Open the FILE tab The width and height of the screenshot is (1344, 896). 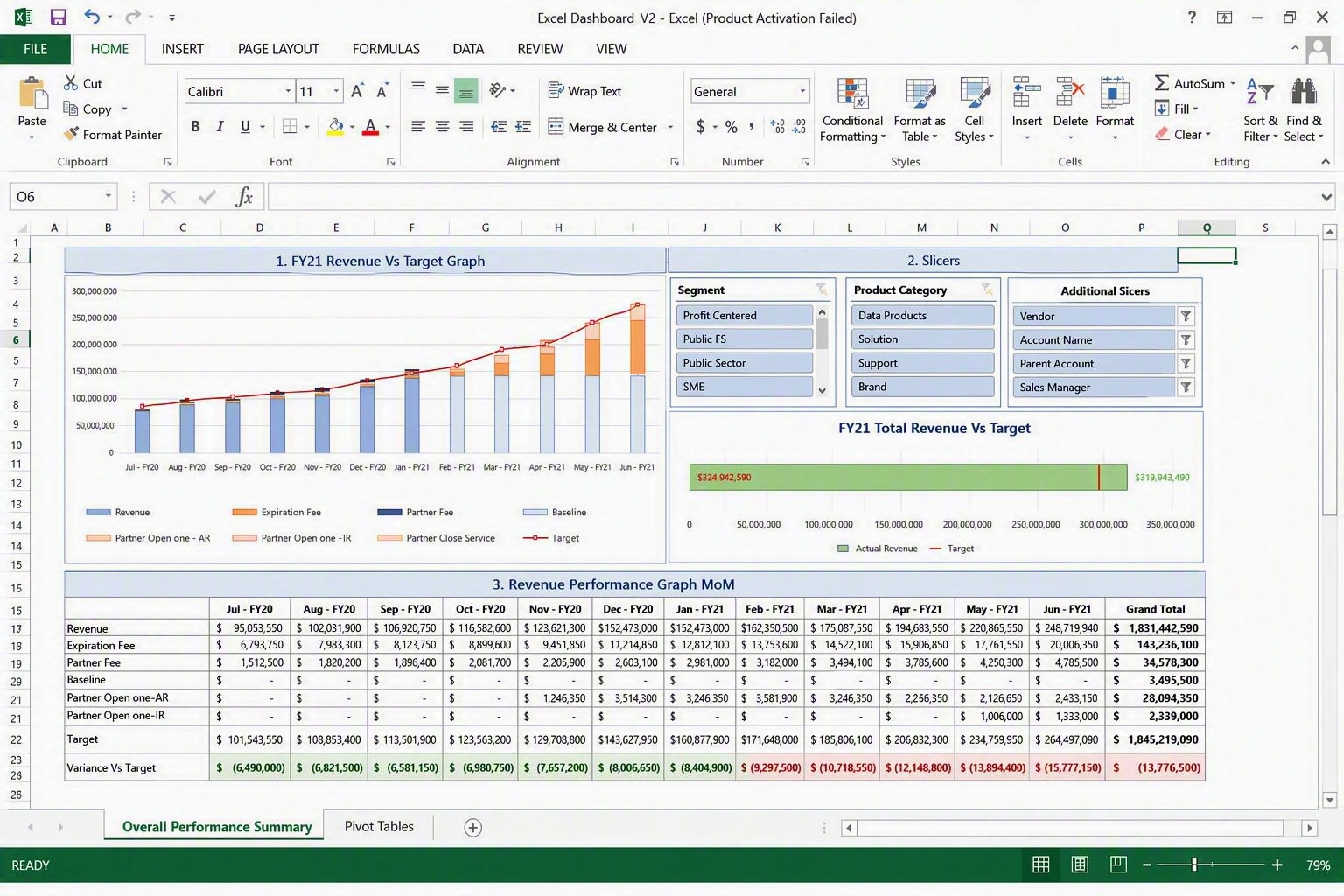click(35, 49)
